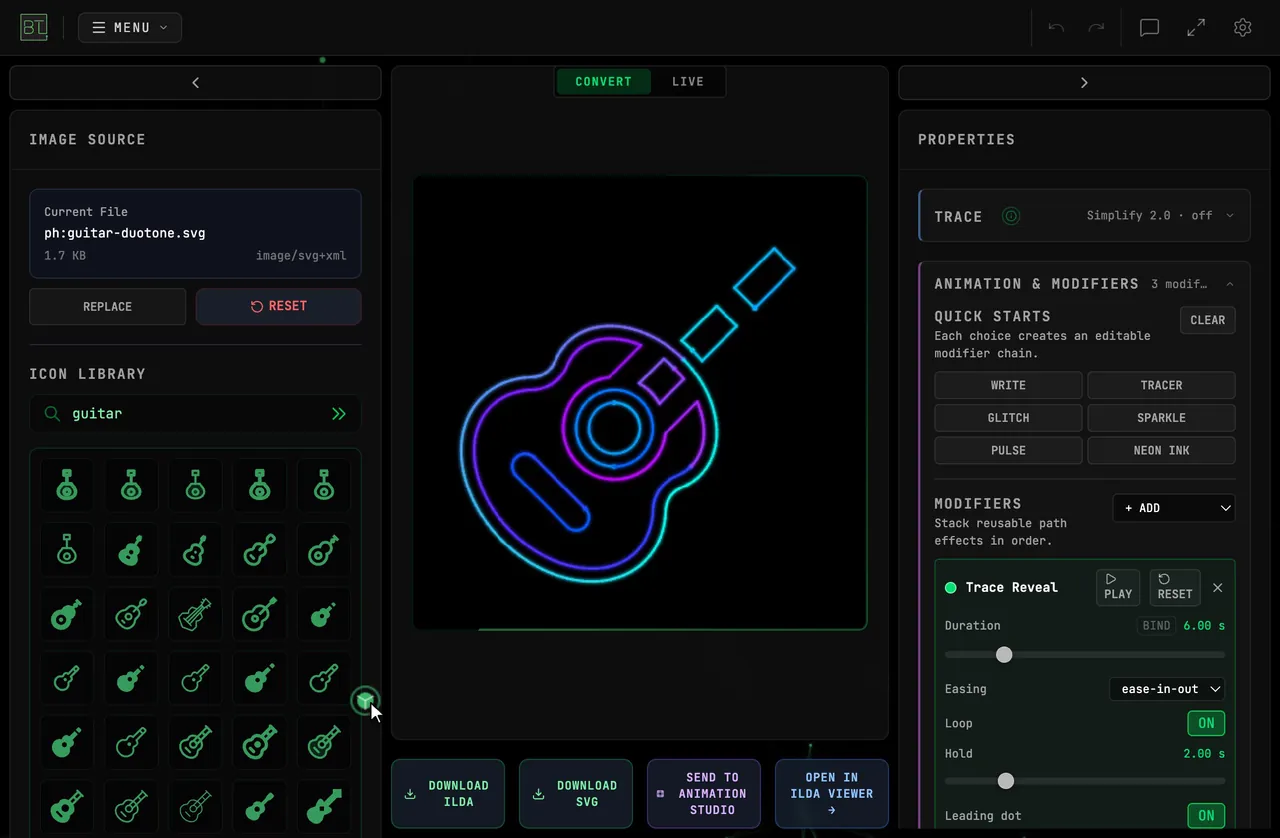
Task: Choose the TRACER quick start
Action: (x=1161, y=385)
